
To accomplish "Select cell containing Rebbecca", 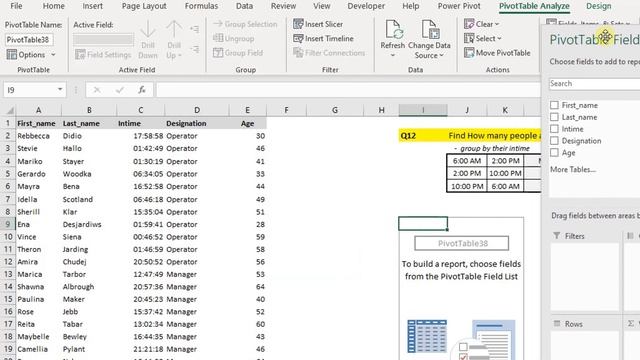I will pos(38,136).
